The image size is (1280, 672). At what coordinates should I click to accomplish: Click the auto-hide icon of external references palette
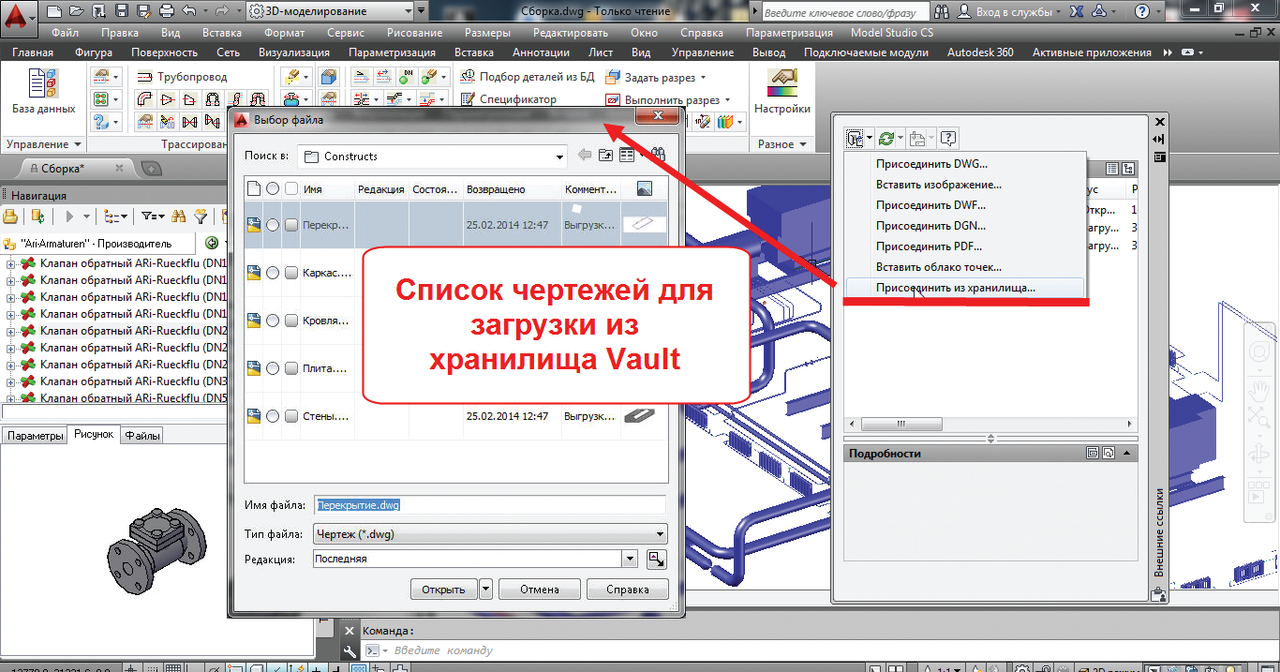[x=1159, y=140]
